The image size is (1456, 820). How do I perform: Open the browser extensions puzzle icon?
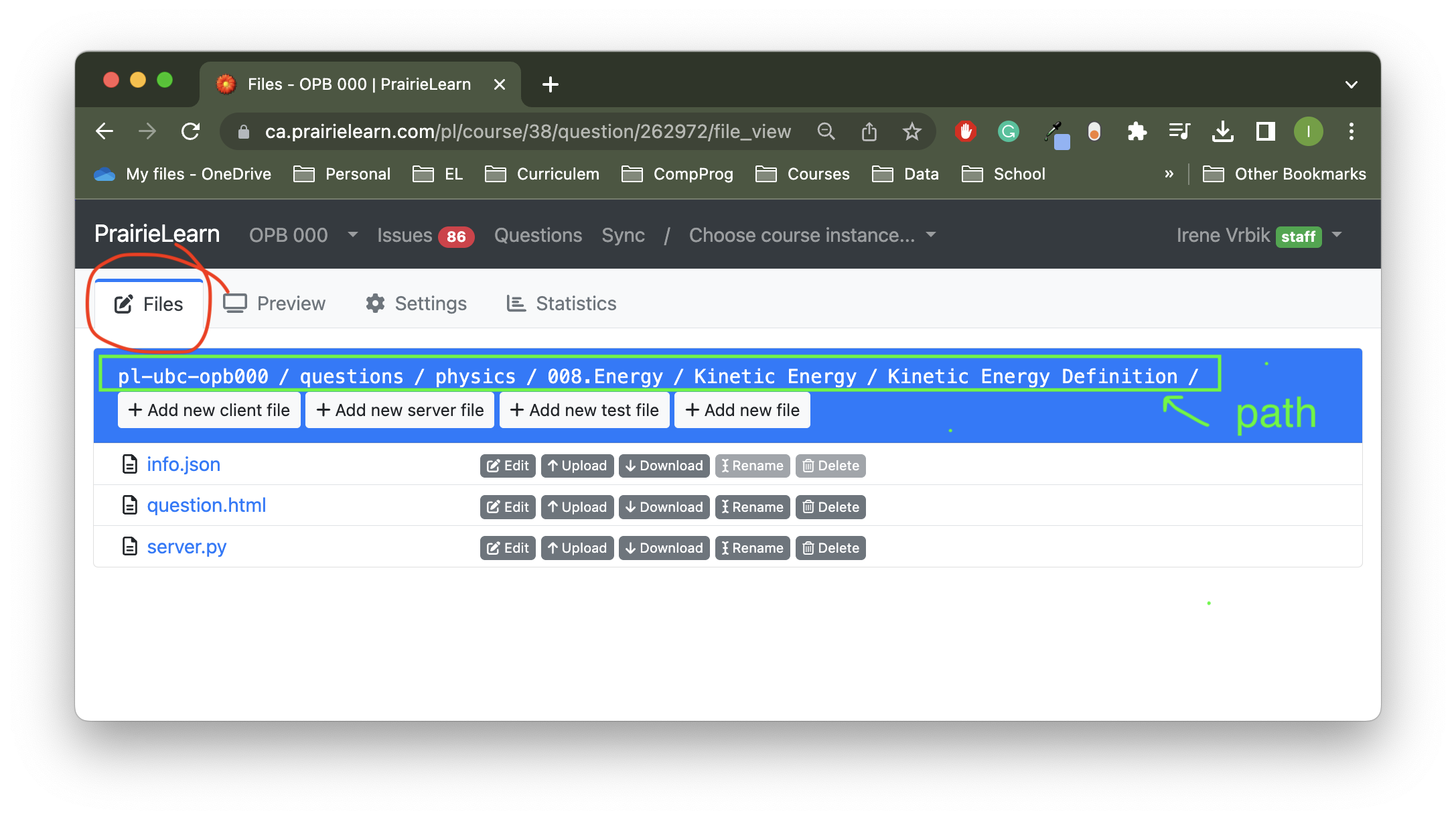(x=1137, y=131)
